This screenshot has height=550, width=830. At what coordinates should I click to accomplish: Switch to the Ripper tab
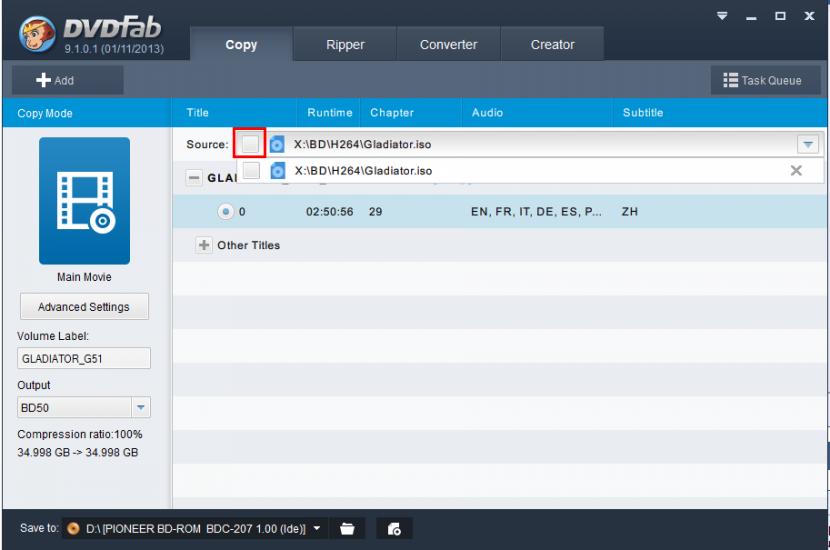[x=345, y=44]
